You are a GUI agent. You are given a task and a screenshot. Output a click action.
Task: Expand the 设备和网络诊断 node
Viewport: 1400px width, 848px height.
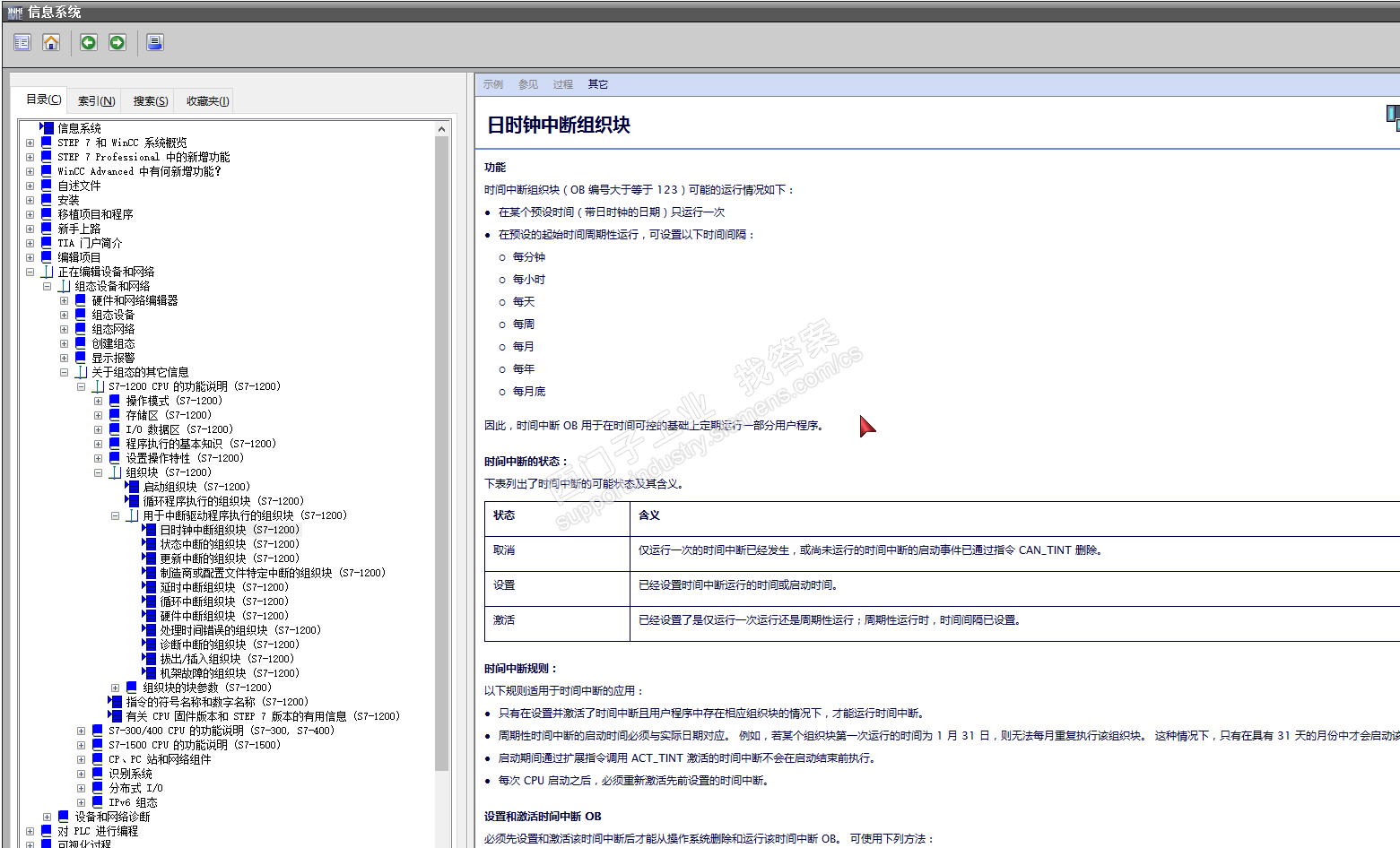47,817
